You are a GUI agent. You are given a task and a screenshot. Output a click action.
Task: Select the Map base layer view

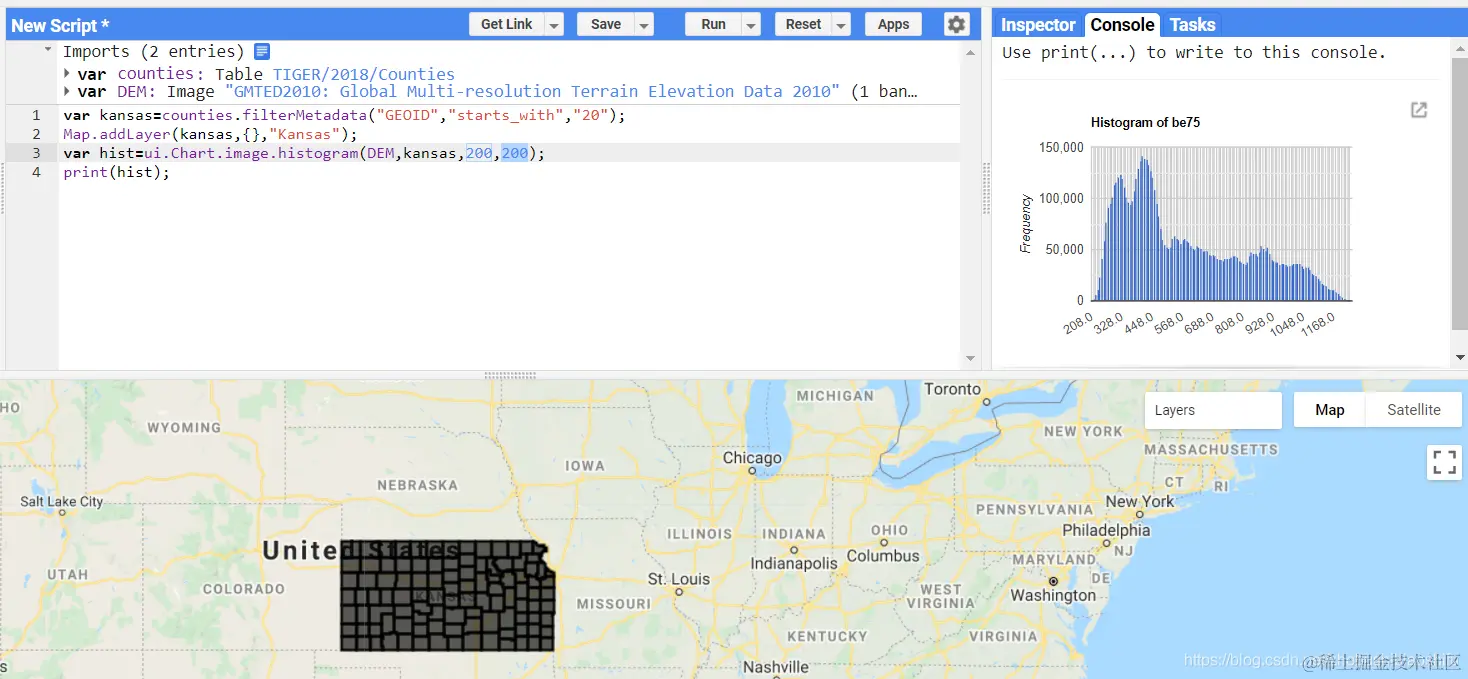(1329, 410)
